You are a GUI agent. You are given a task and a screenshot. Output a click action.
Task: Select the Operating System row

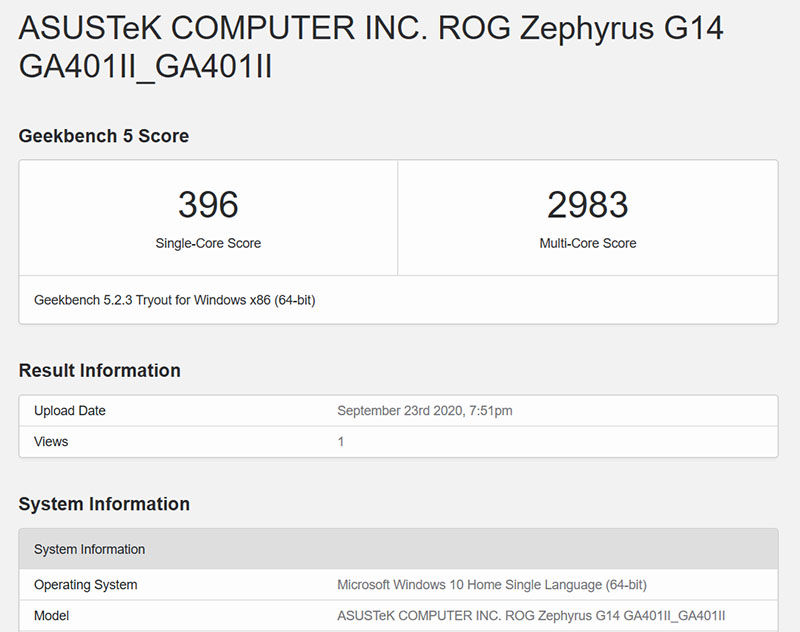pyautogui.click(x=400, y=585)
